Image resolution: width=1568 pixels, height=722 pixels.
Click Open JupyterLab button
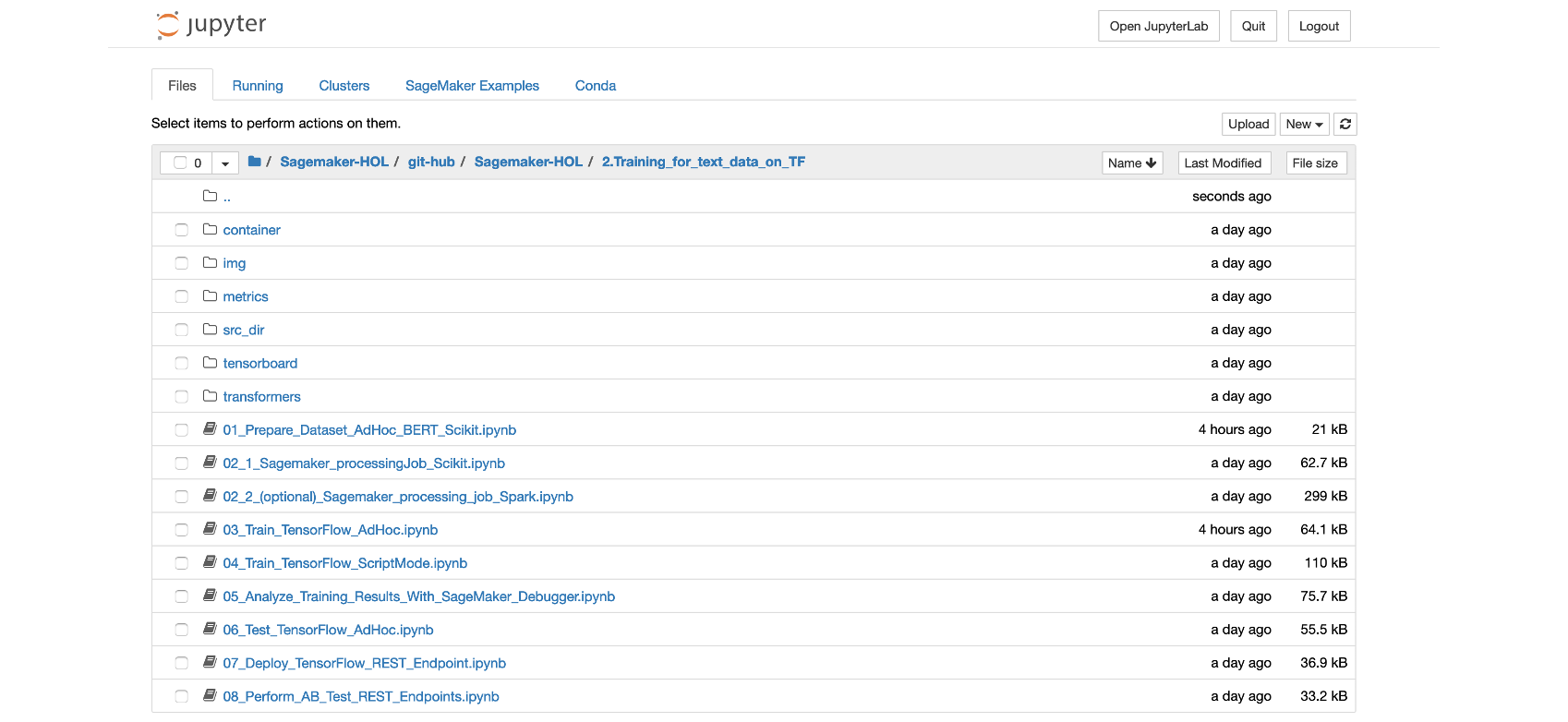click(x=1159, y=26)
